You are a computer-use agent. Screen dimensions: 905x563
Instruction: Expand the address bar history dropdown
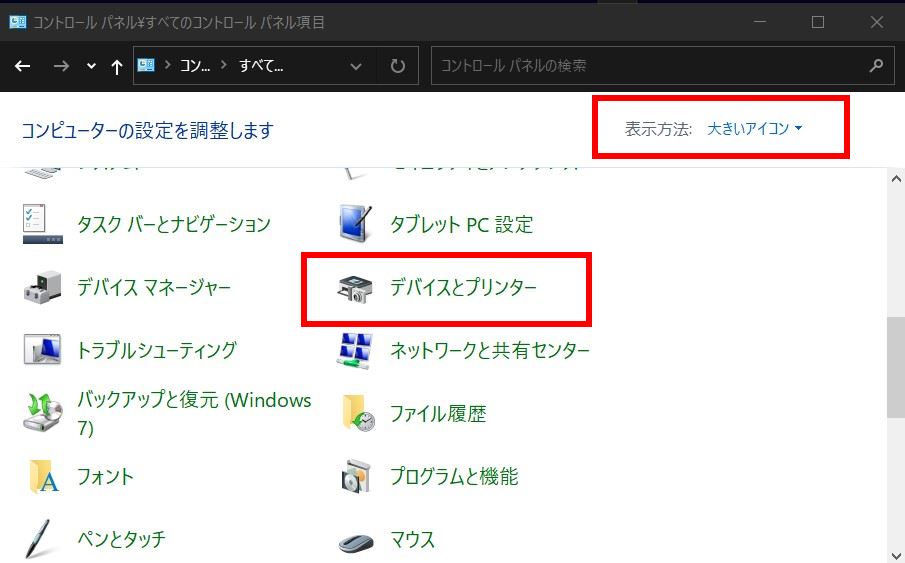(356, 66)
